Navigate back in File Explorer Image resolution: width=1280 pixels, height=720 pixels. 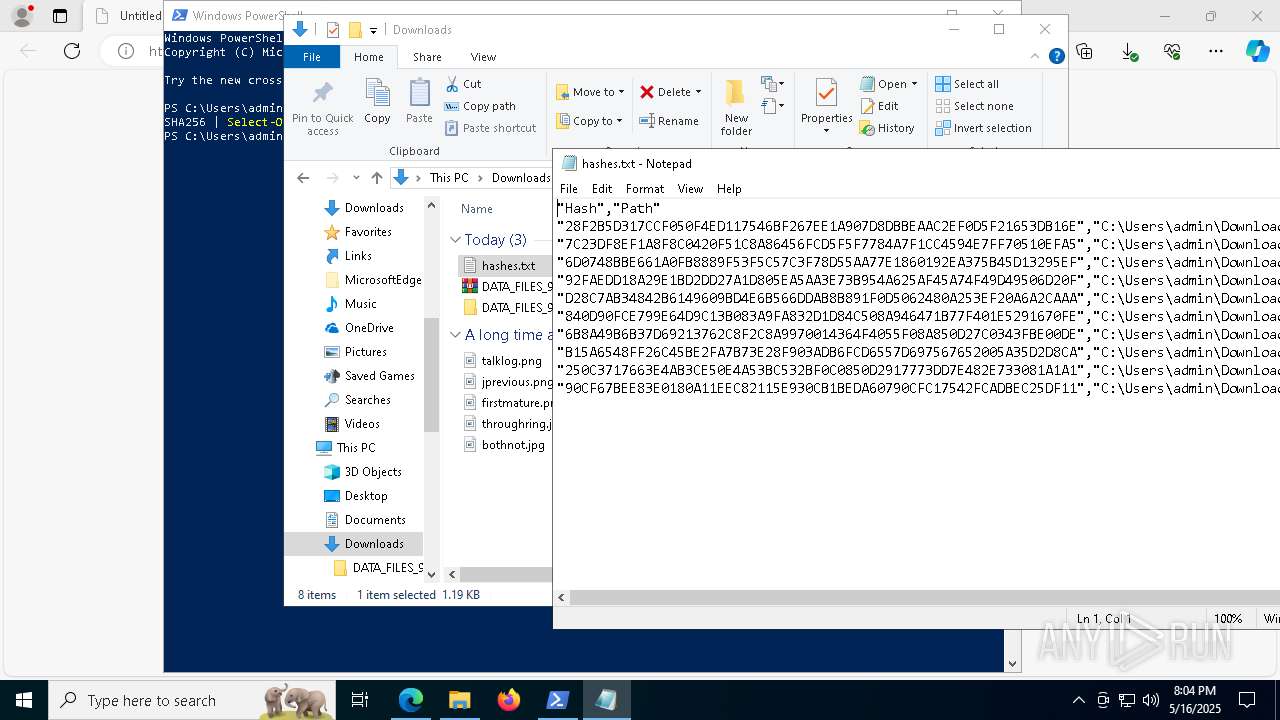coord(303,178)
